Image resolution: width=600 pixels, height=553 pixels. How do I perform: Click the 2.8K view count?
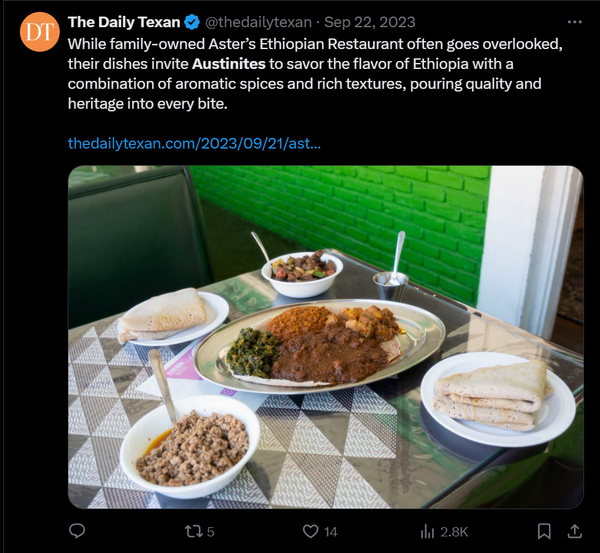tap(454, 531)
